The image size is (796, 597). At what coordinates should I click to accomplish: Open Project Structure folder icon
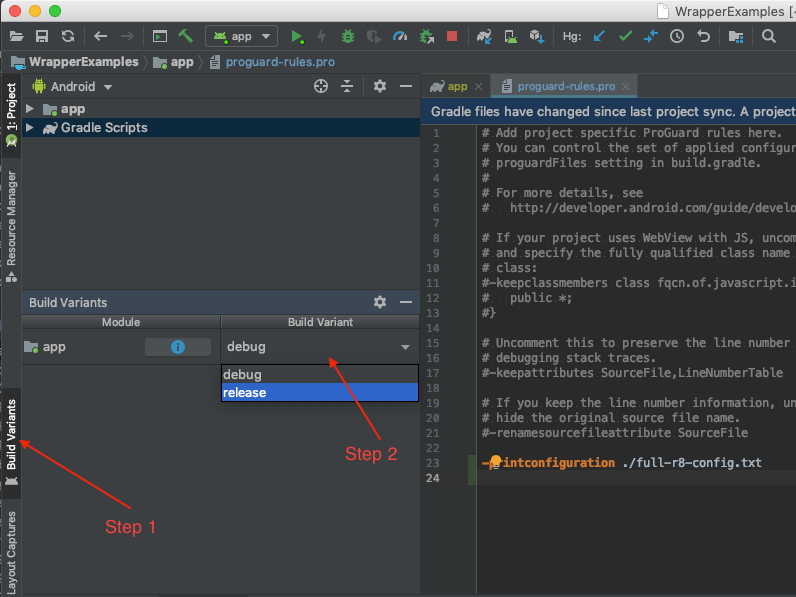736,37
